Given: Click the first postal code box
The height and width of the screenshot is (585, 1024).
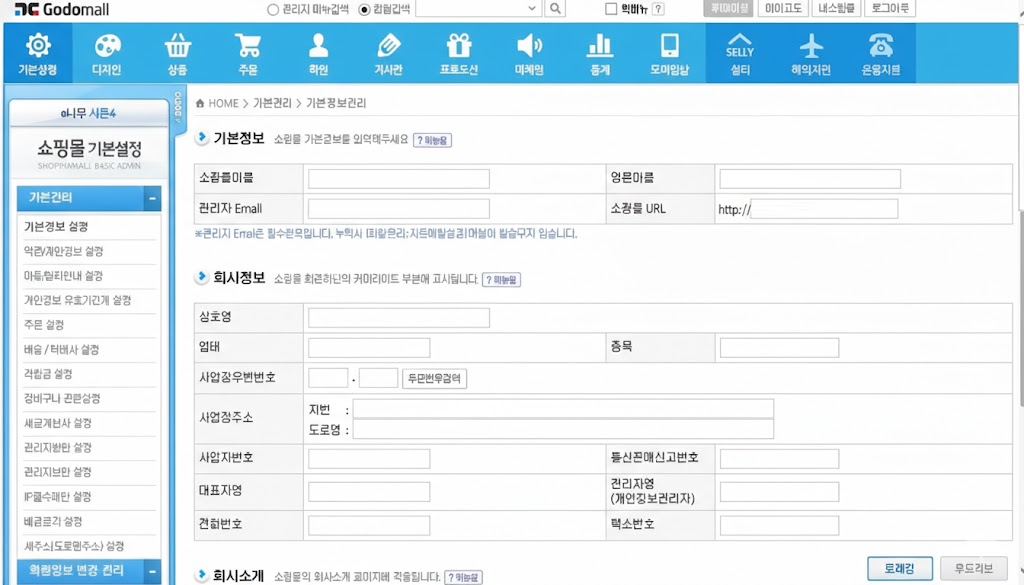Looking at the screenshot, I should tap(328, 378).
